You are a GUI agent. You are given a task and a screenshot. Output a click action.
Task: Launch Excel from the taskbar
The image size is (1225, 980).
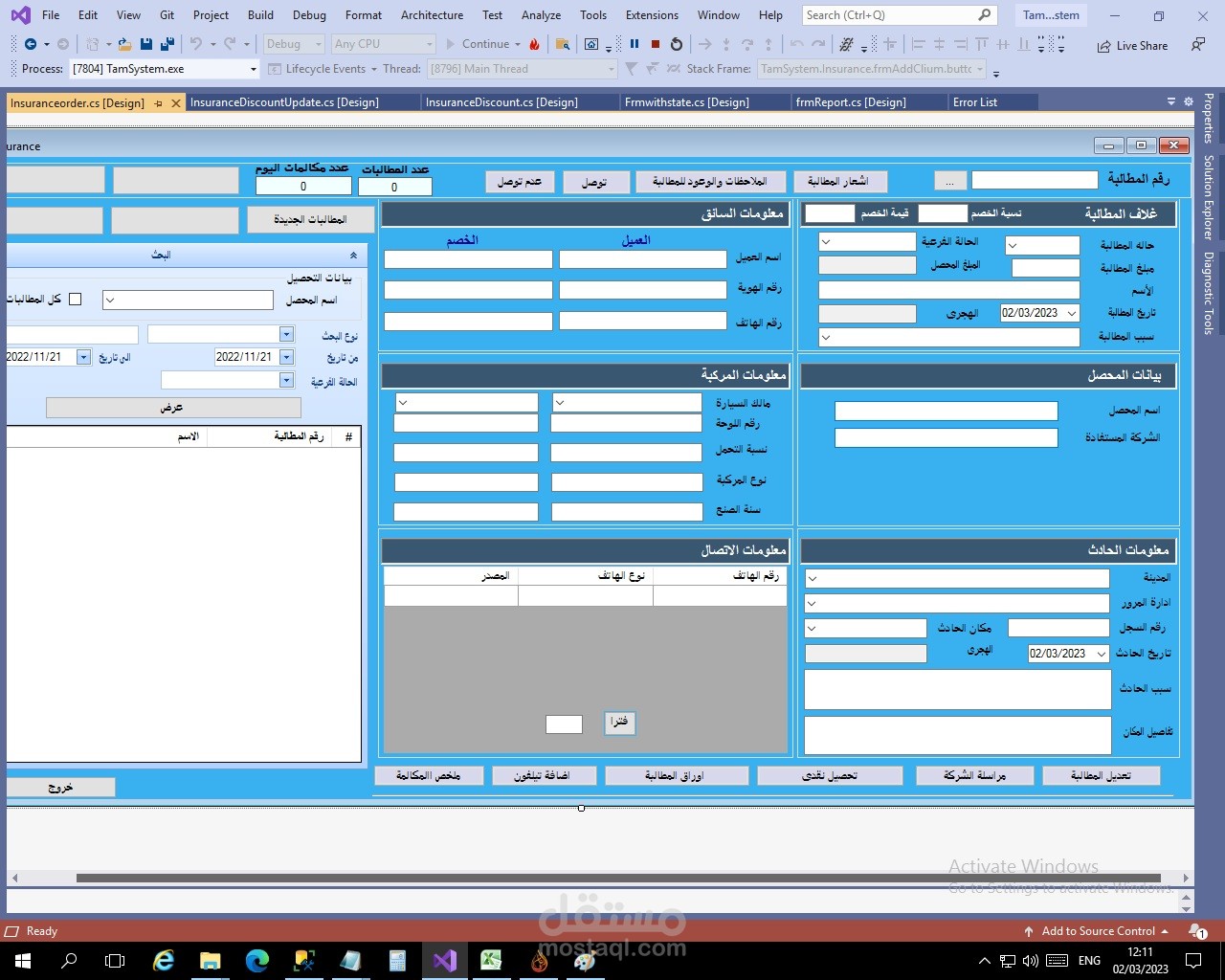pyautogui.click(x=491, y=960)
